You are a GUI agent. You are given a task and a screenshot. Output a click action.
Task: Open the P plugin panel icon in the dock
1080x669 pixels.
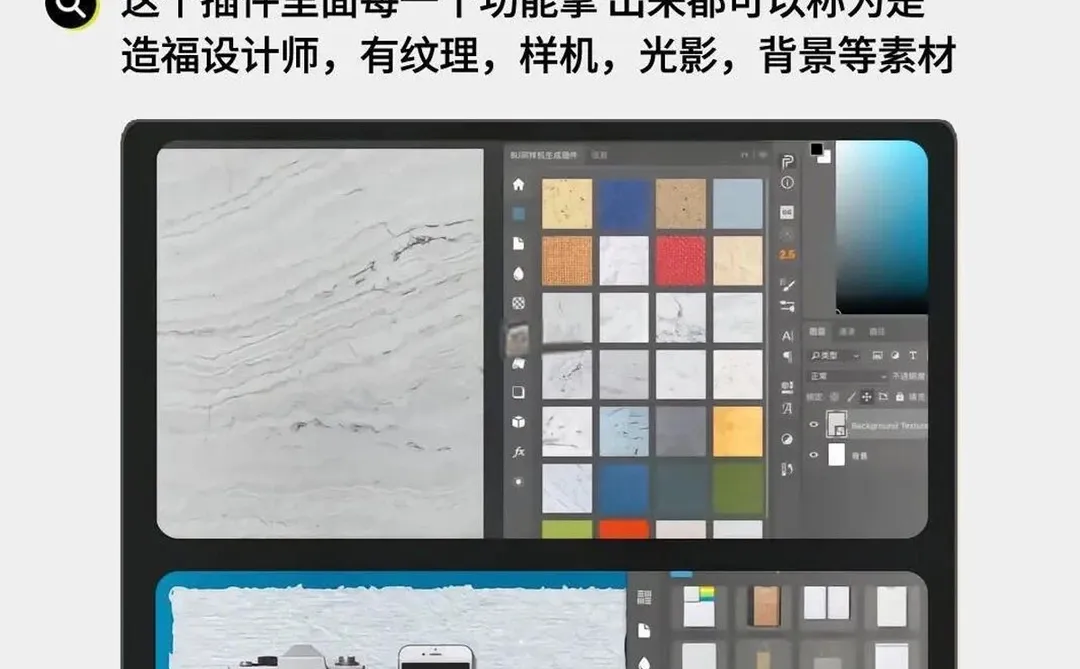click(787, 162)
